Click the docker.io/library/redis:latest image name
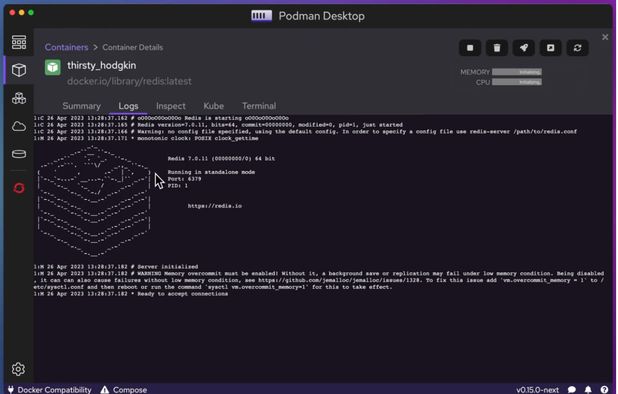This screenshot has height=394, width=618. [129, 81]
